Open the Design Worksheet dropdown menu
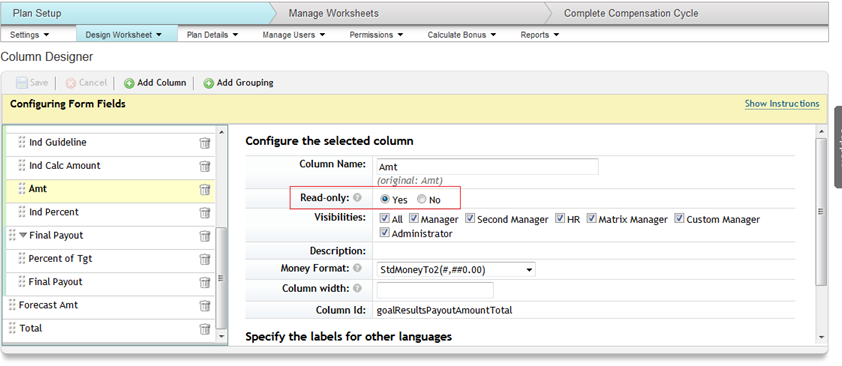The image size is (842, 366). [124, 34]
